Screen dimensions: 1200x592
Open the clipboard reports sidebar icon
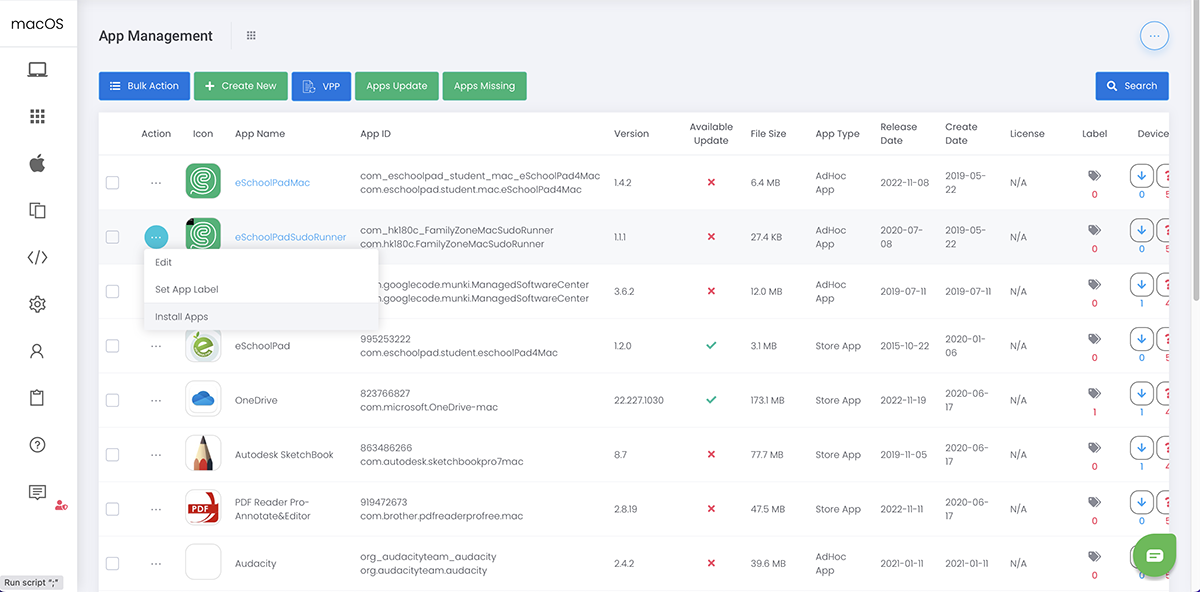click(x=37, y=398)
